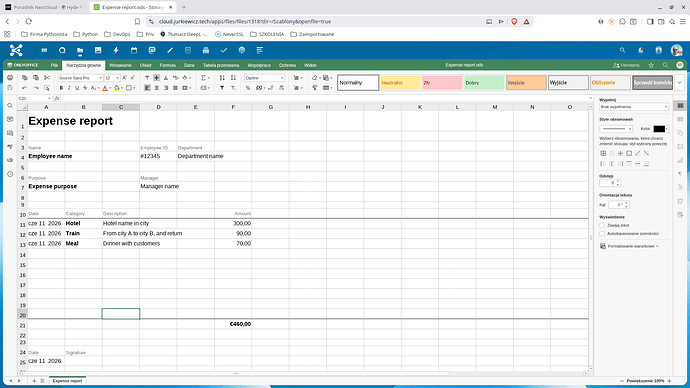This screenshot has height=388, width=690.
Task: Open the Nextcloud Calendar app icon
Action: (134, 51)
